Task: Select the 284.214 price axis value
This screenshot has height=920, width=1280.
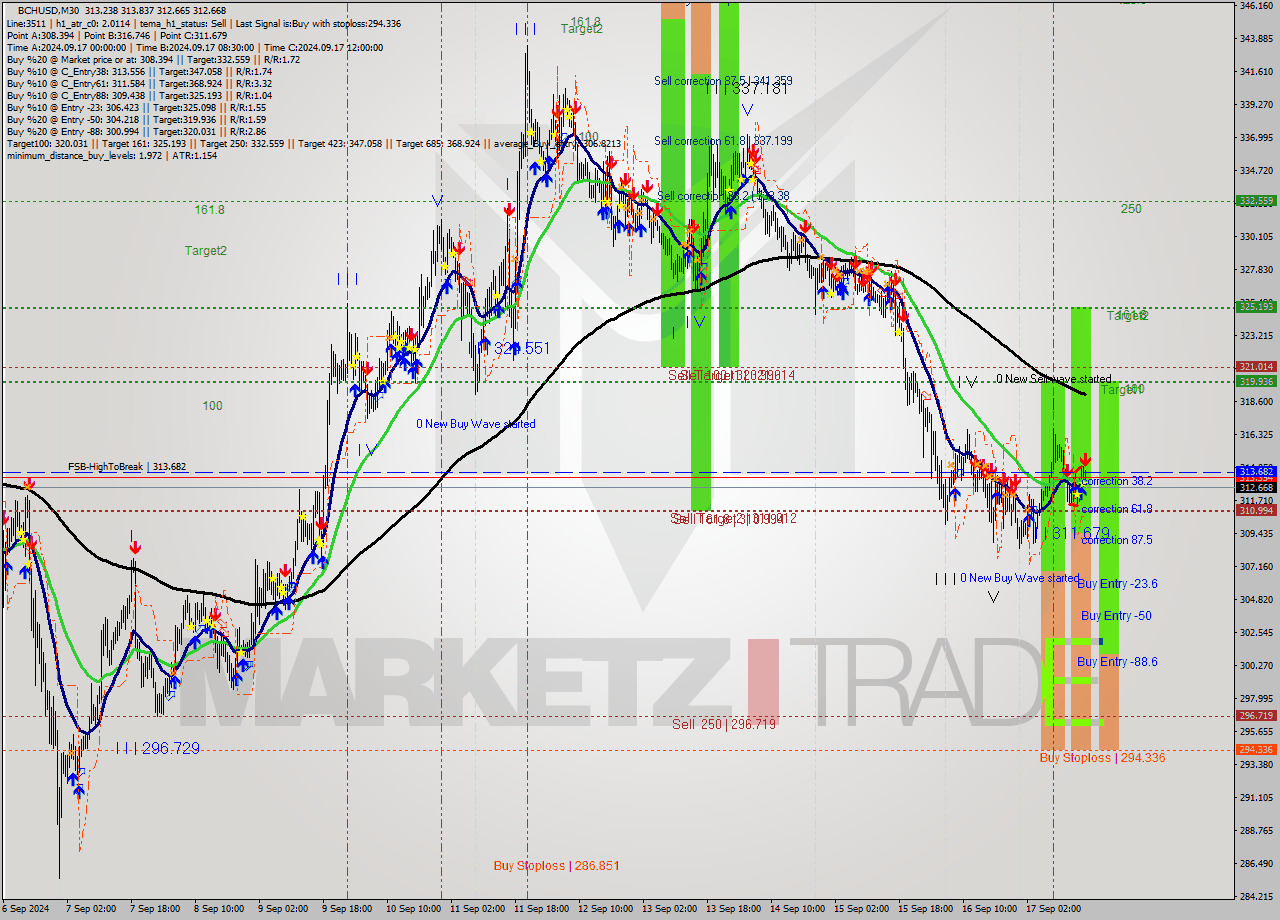Action: click(1256, 896)
